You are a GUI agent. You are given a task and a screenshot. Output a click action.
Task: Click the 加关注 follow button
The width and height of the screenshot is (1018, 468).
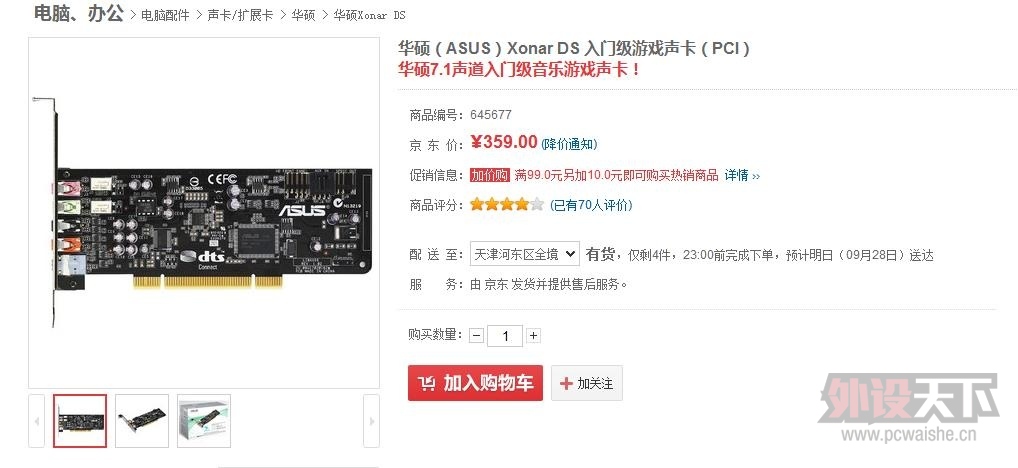[x=587, y=383]
